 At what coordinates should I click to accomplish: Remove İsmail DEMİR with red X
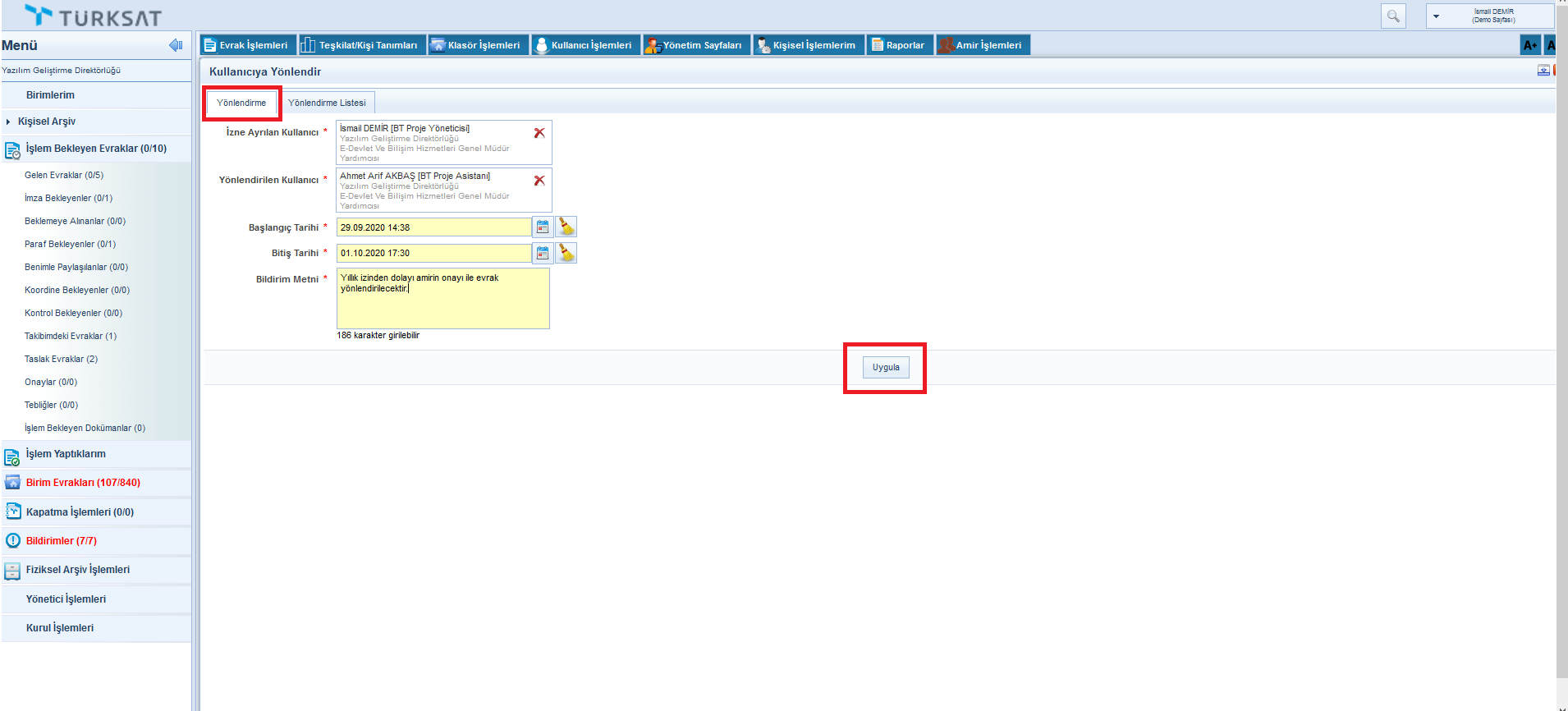539,133
